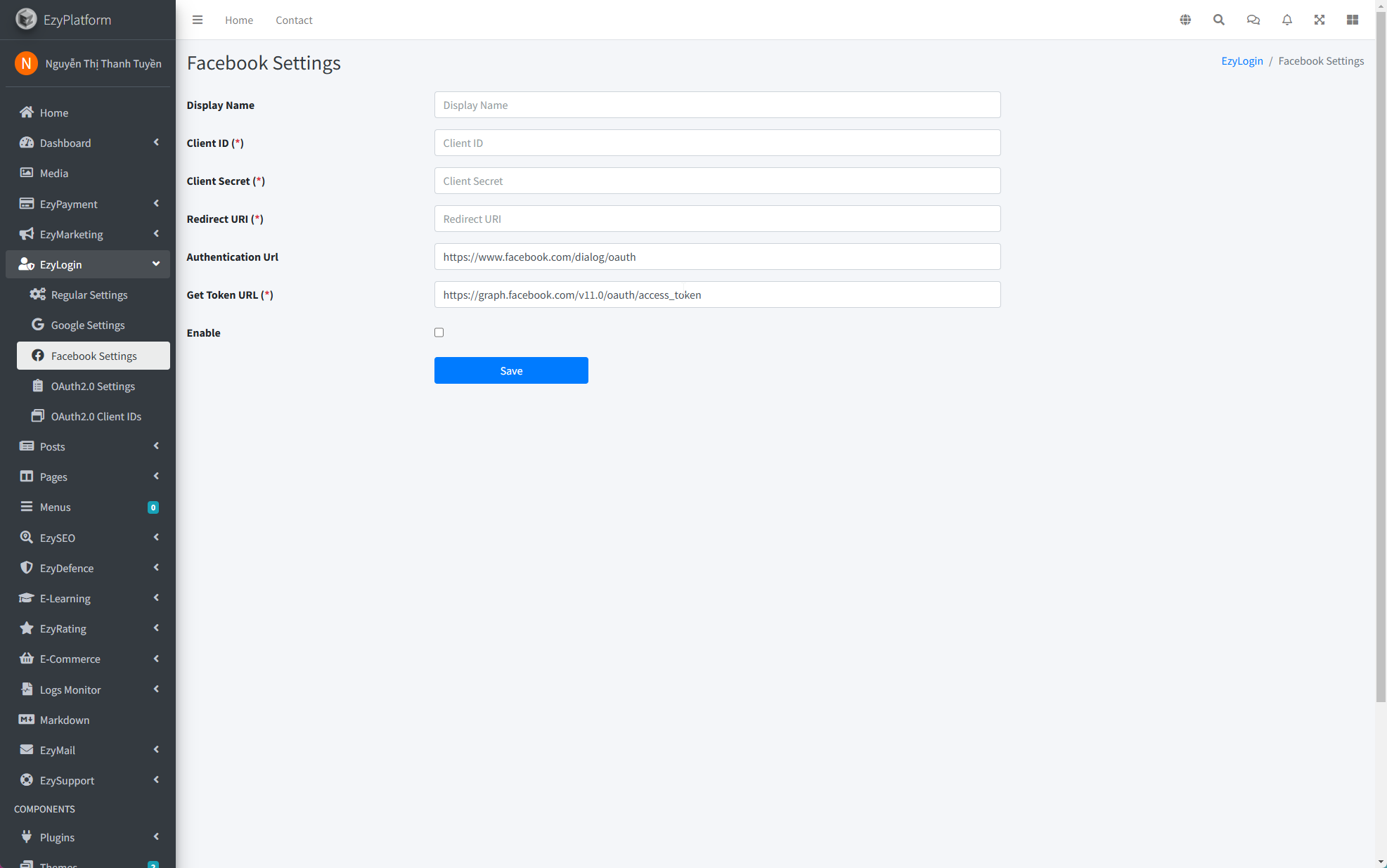This screenshot has width=1387, height=868.
Task: Expand the EzyRating menu chevron
Action: (x=156, y=628)
